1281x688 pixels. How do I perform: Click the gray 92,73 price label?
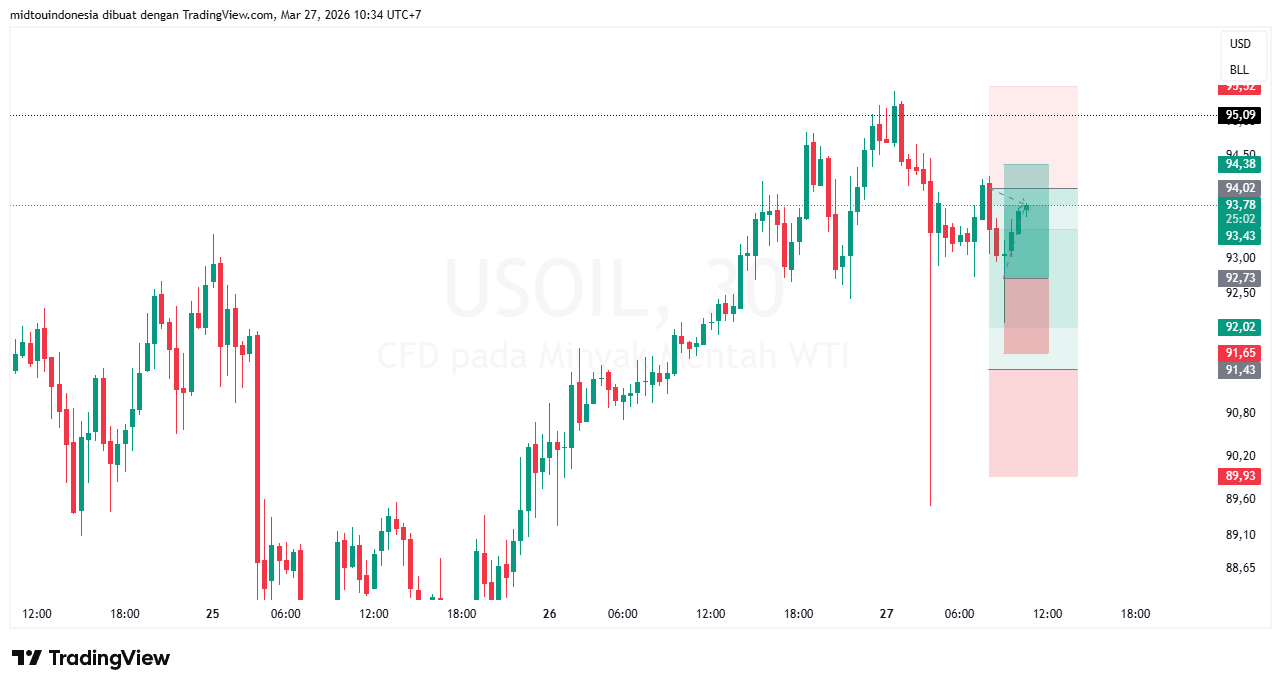click(x=1240, y=278)
